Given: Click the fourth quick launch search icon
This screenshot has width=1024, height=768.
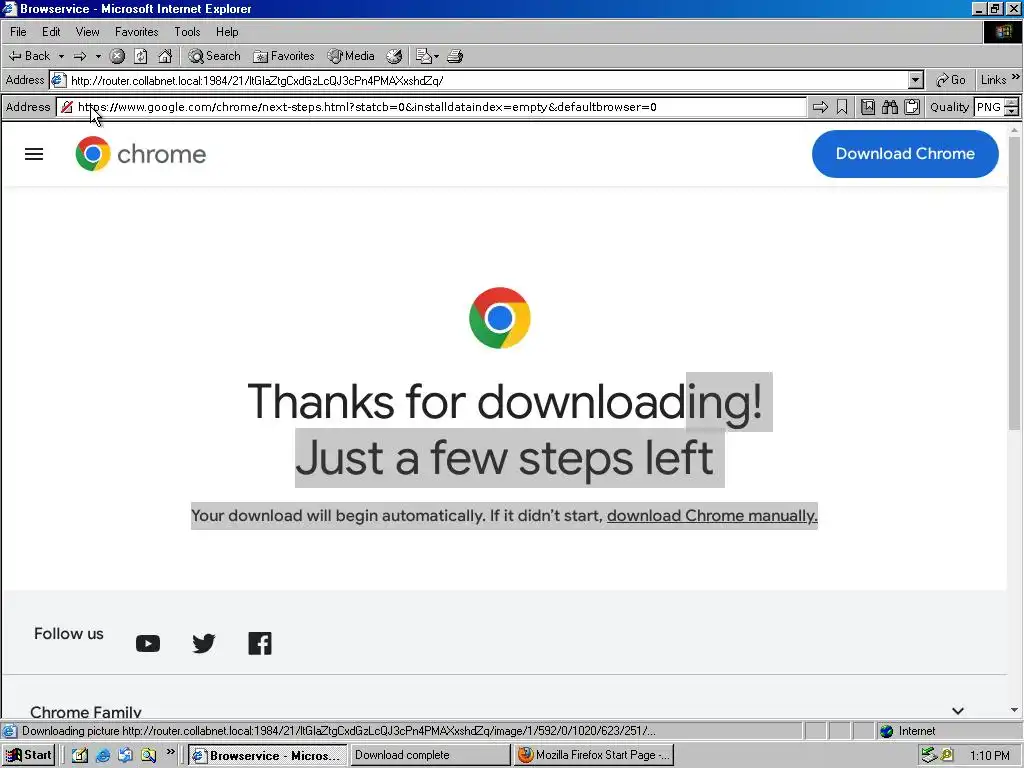Looking at the screenshot, I should pyautogui.click(x=149, y=756).
